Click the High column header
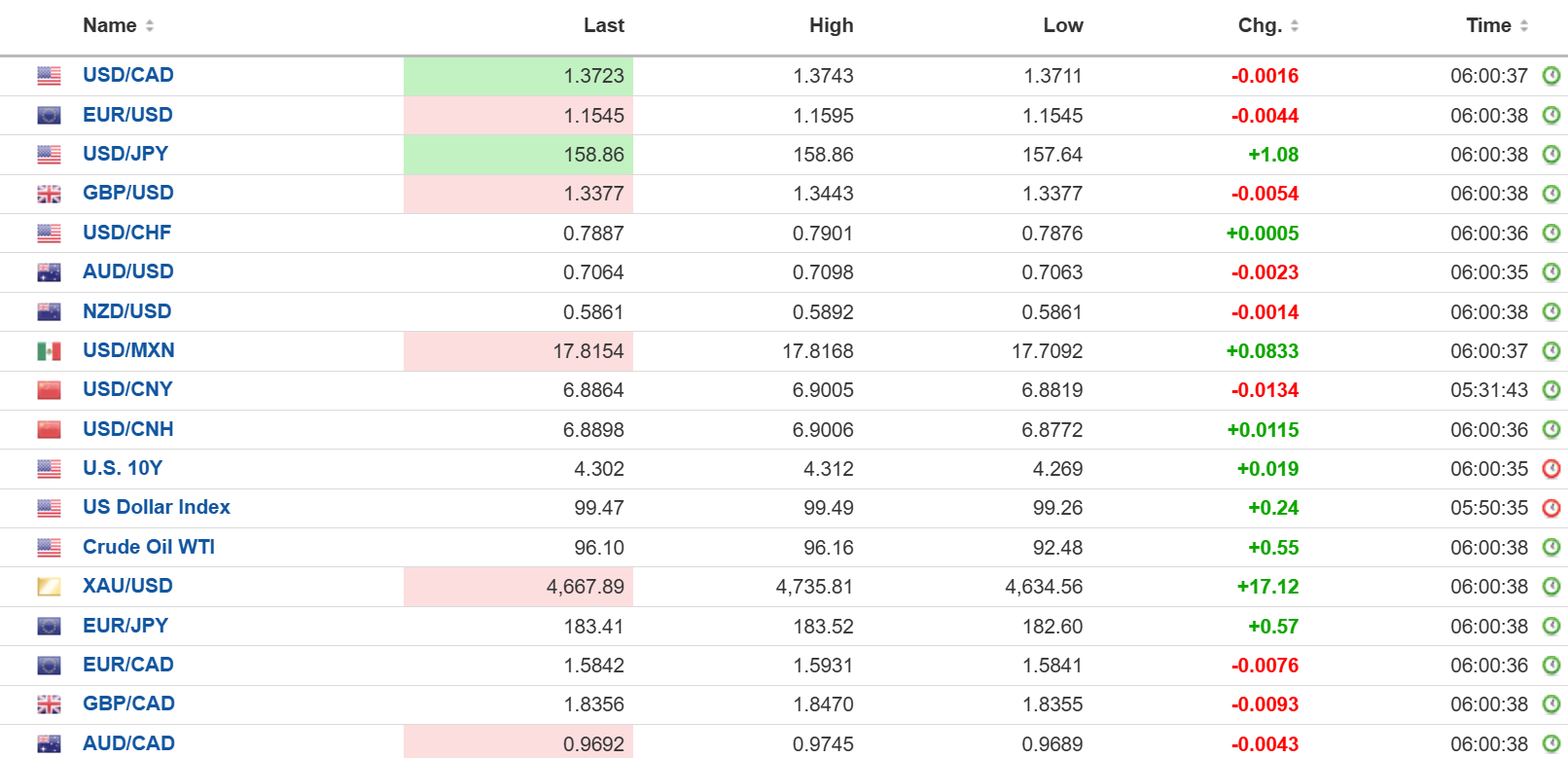 click(x=831, y=26)
